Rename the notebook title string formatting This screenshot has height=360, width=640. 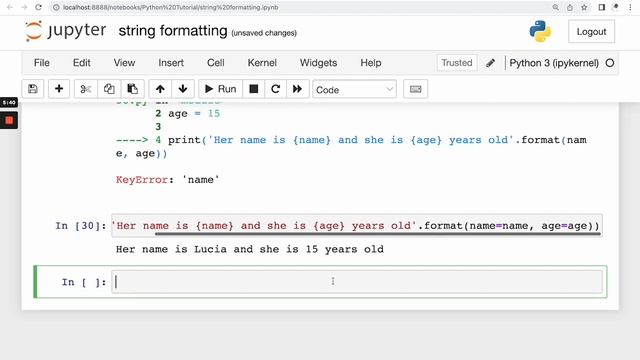pos(173,31)
